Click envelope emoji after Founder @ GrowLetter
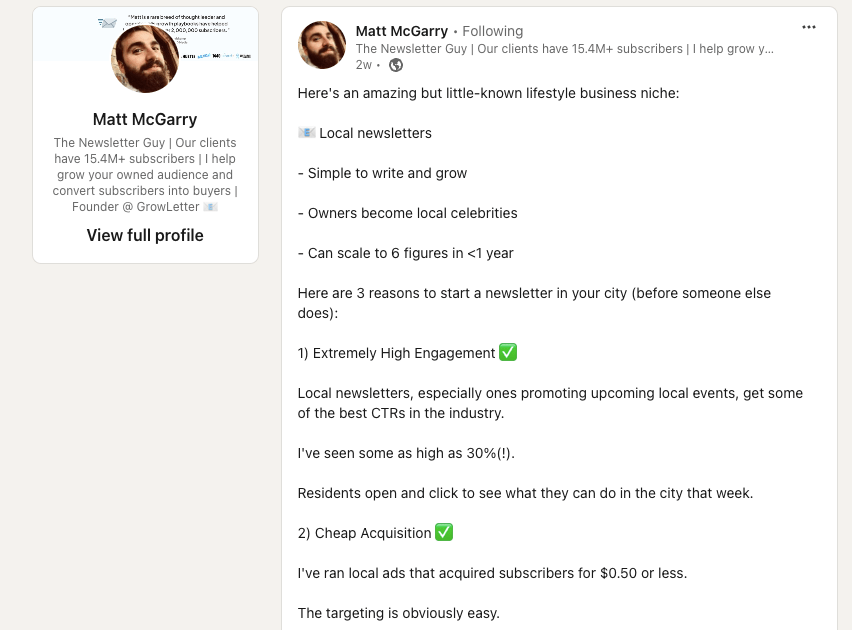 [x=210, y=207]
